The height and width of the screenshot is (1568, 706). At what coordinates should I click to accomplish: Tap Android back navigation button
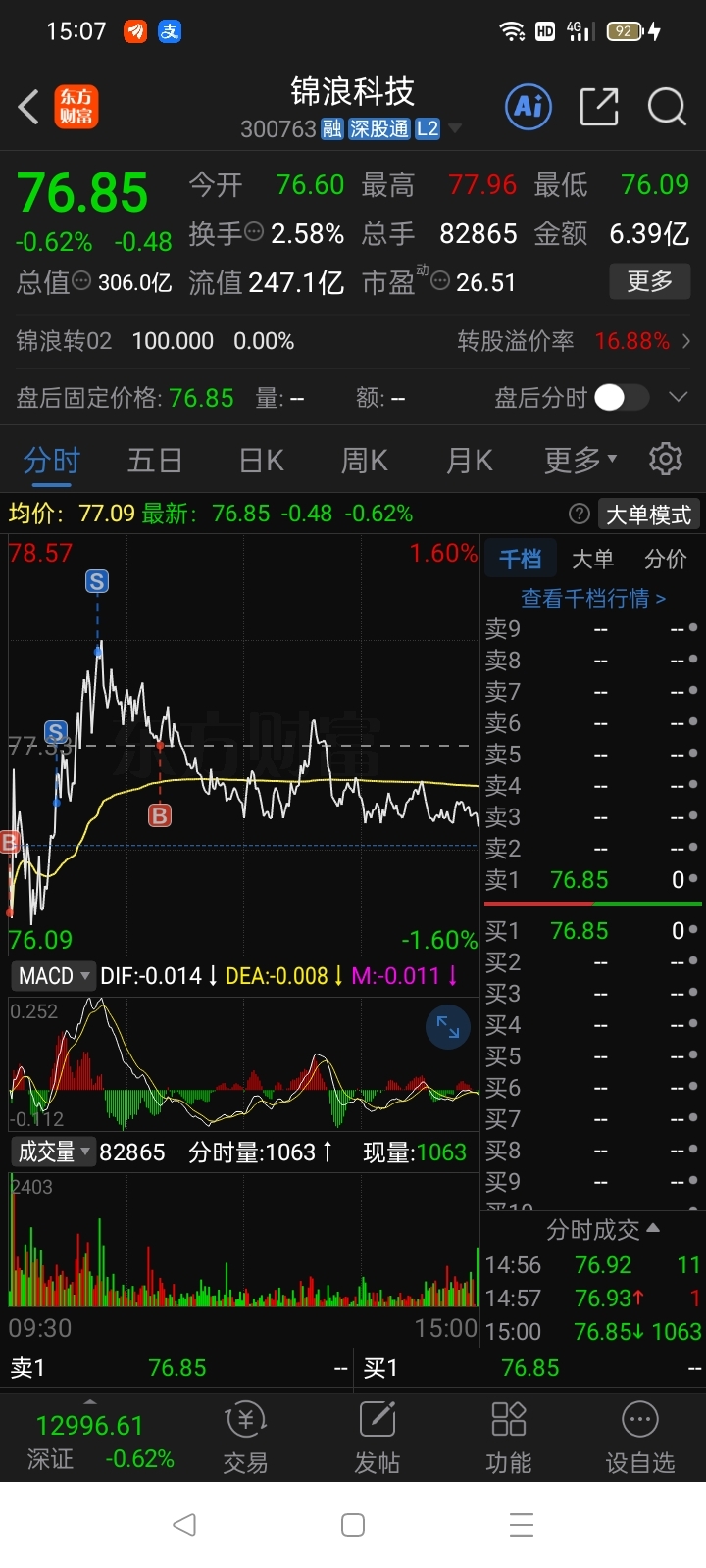coord(183,1524)
